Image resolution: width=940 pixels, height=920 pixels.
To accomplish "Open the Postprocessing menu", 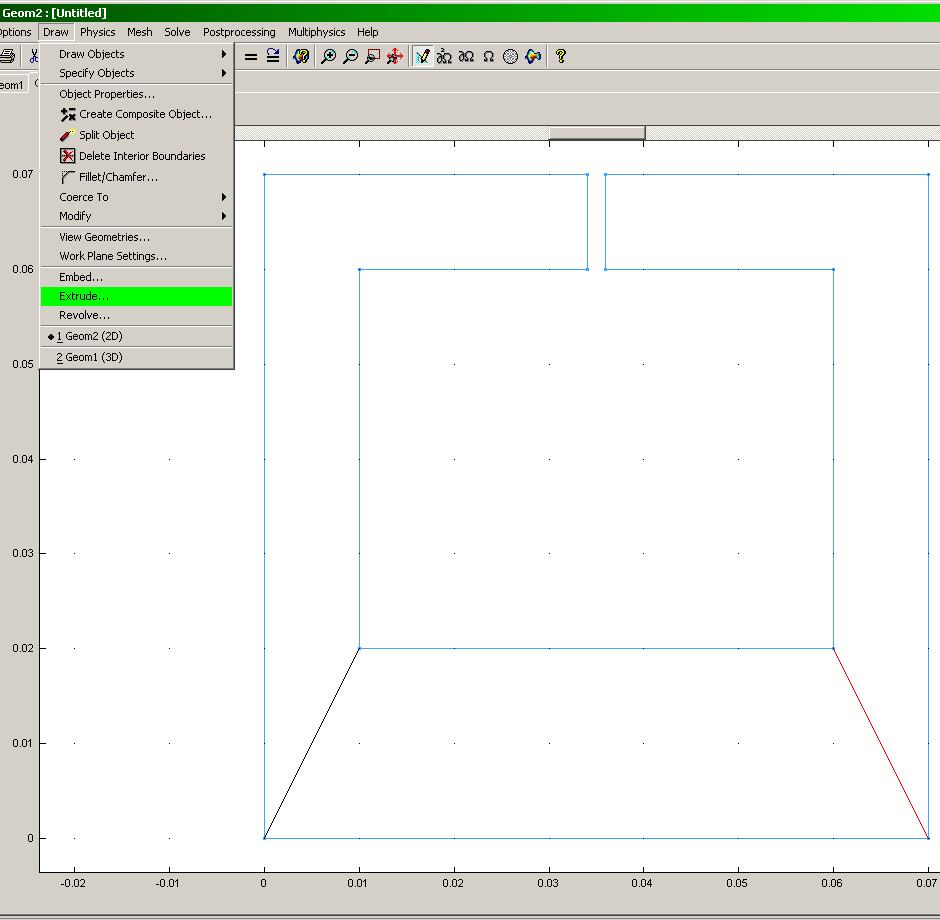I will coord(239,32).
